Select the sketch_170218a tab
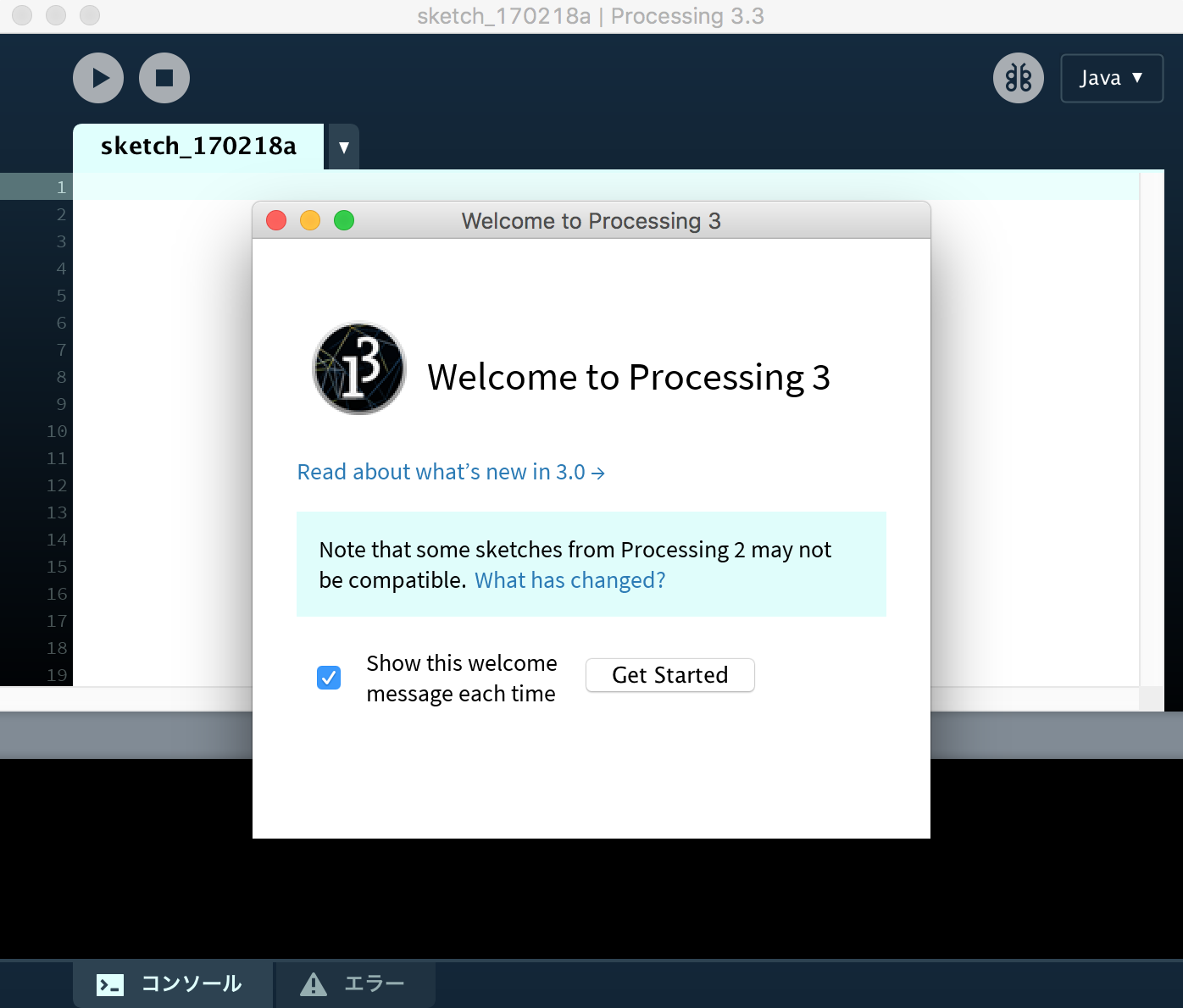The height and width of the screenshot is (1008, 1183). 198,147
